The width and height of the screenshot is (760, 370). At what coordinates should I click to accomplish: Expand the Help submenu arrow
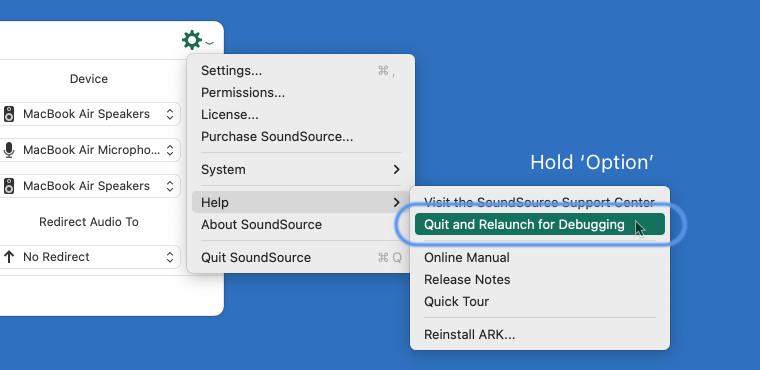tap(396, 202)
